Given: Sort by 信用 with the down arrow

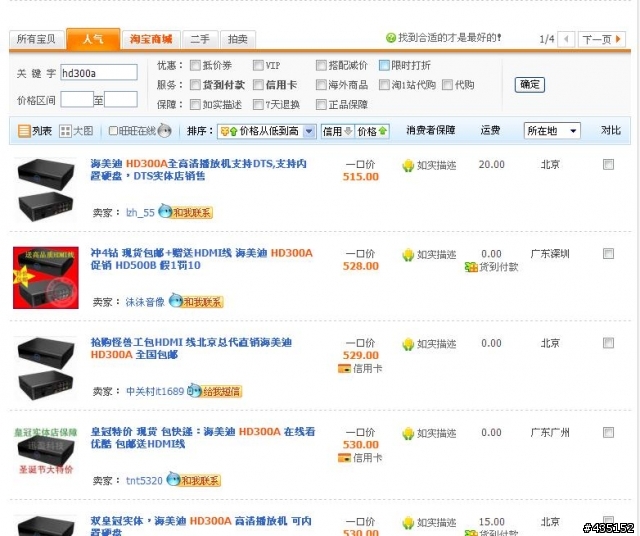Looking at the screenshot, I should tap(337, 131).
